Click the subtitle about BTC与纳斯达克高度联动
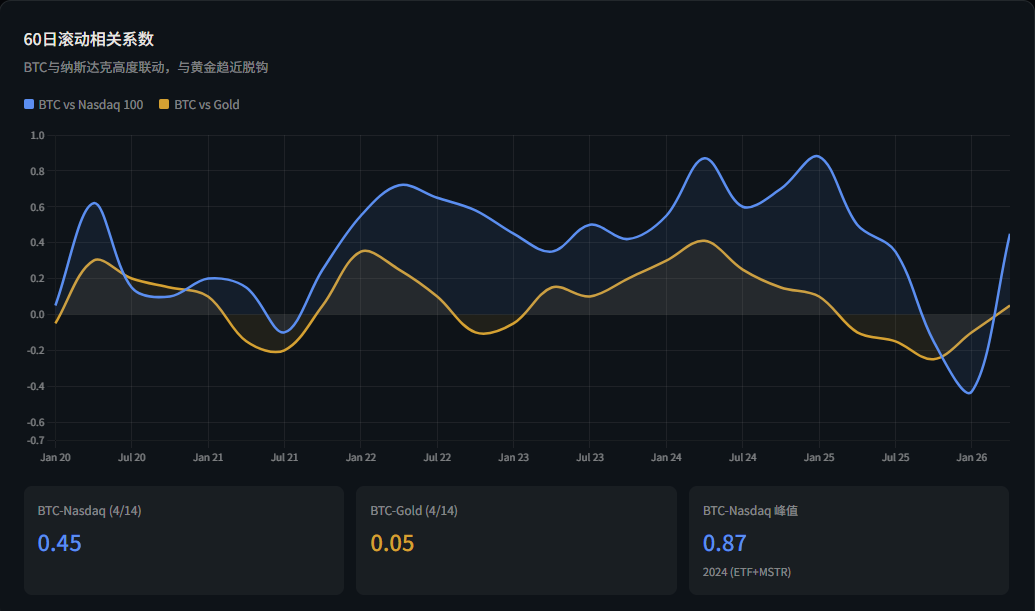Image resolution: width=1035 pixels, height=611 pixels. pyautogui.click(x=146, y=67)
